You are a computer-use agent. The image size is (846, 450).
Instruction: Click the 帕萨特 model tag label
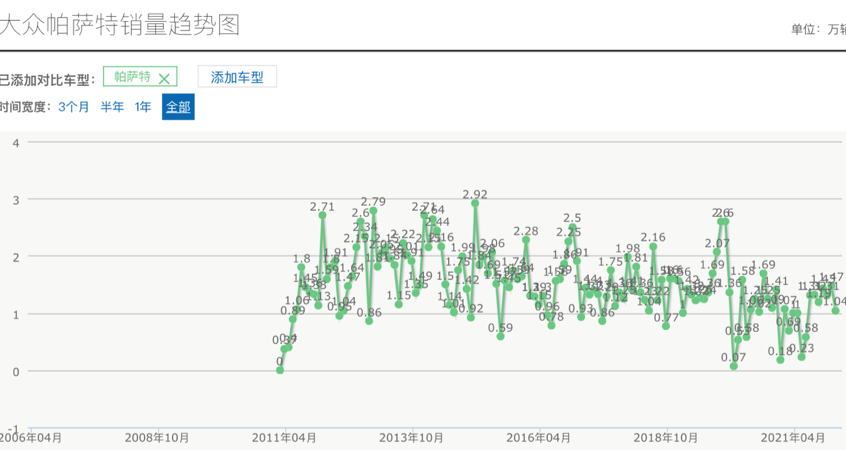[x=132, y=77]
